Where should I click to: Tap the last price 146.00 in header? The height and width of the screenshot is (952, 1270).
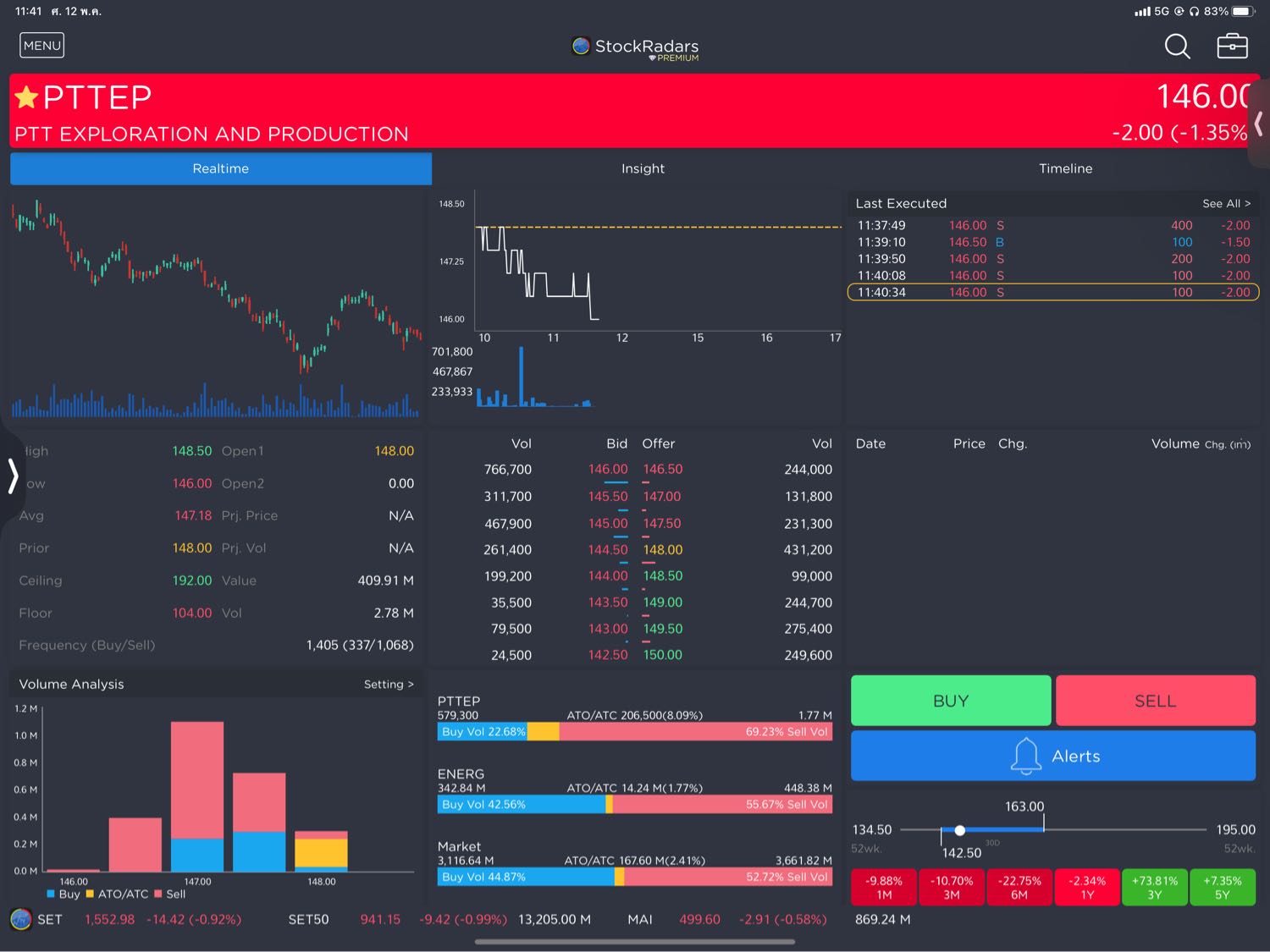1202,96
